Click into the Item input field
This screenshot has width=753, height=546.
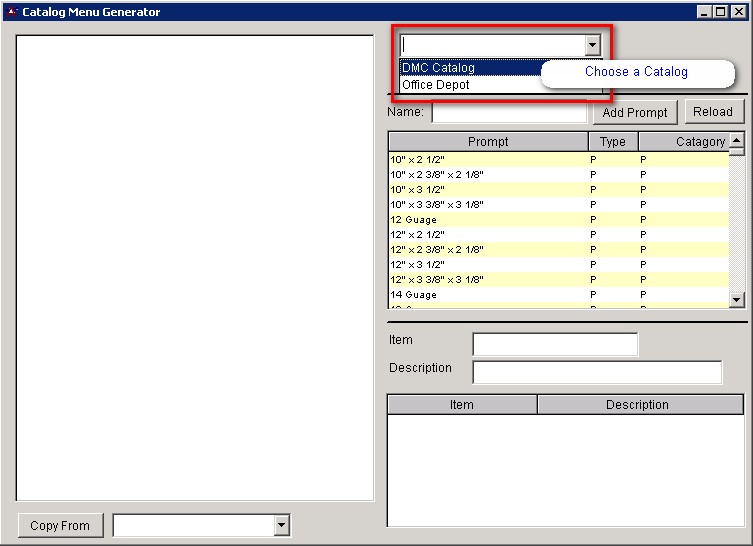coord(554,344)
